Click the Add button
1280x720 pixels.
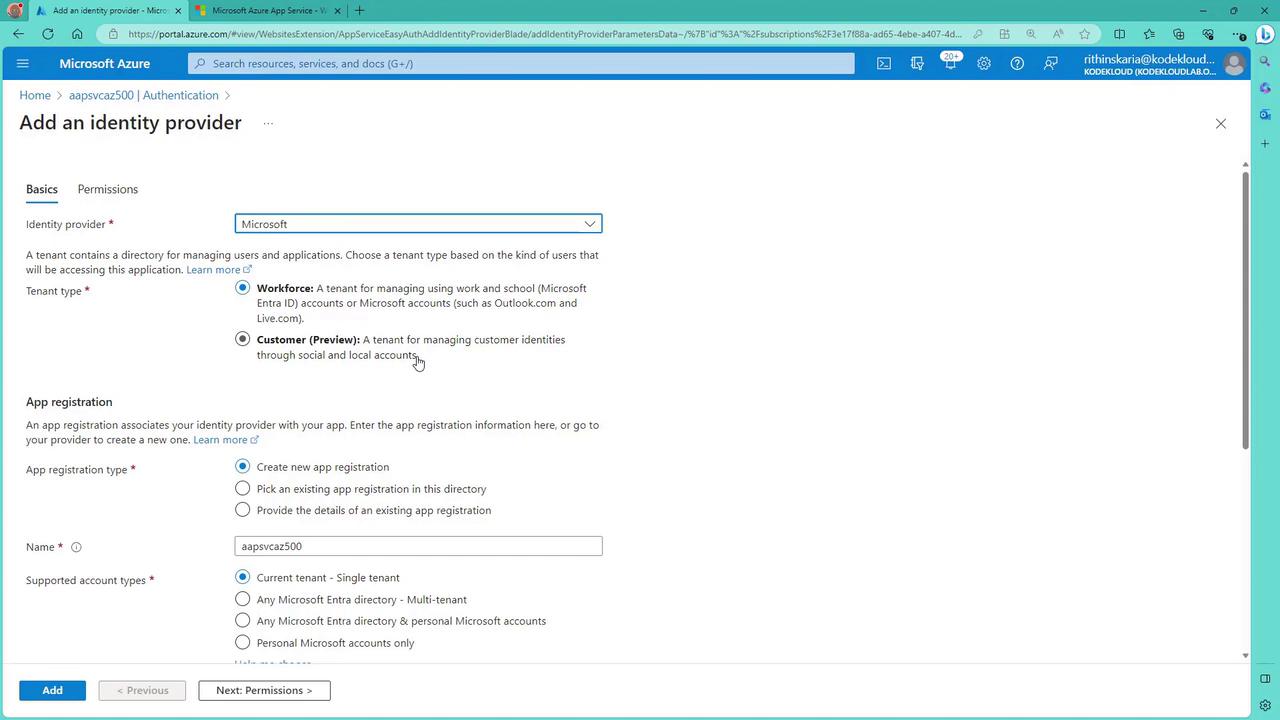pos(52,690)
